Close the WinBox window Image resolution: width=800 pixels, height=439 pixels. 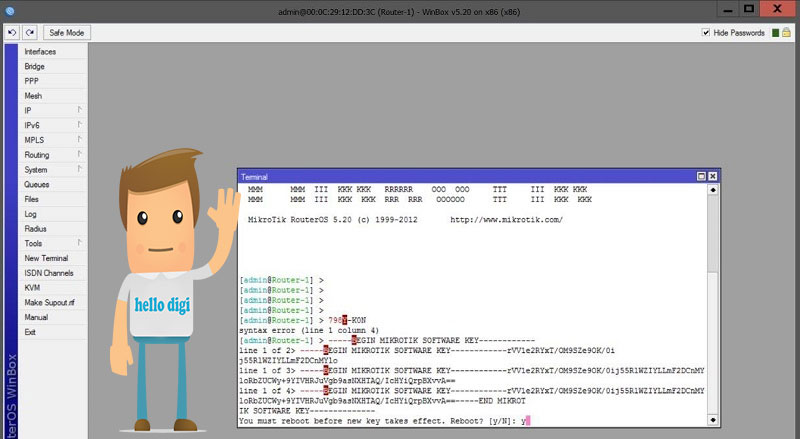tap(777, 9)
